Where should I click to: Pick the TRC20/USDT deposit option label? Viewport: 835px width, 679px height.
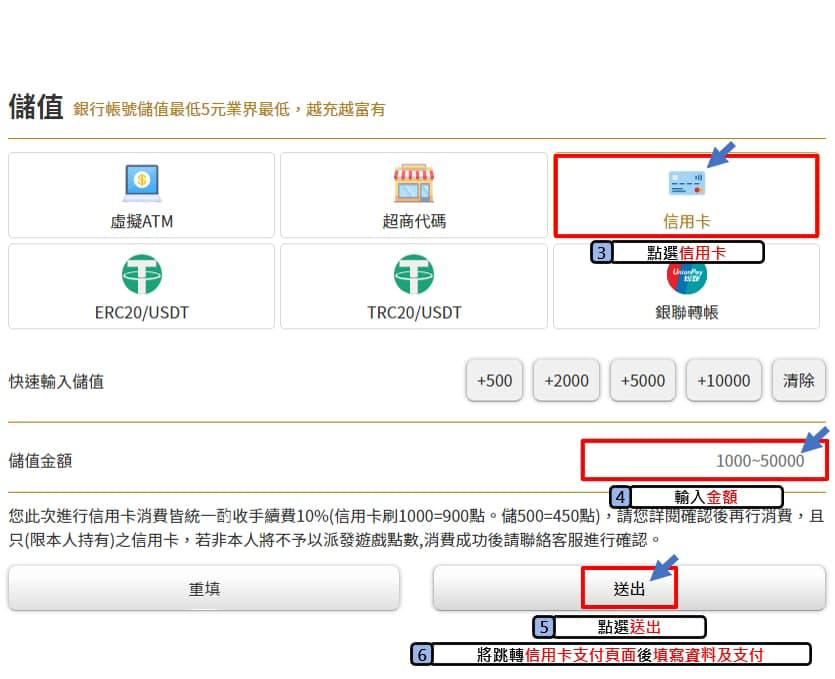pyautogui.click(x=413, y=312)
